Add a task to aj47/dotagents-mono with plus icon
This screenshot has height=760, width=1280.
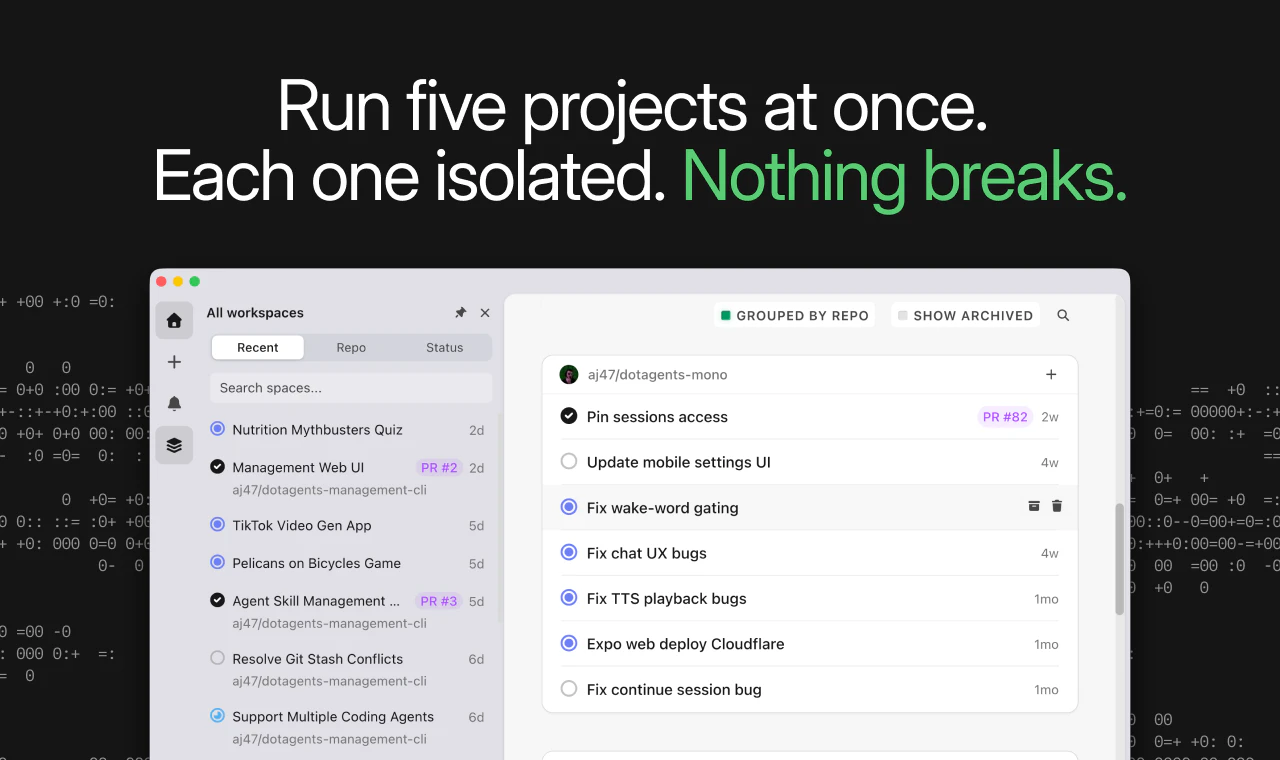1051,374
